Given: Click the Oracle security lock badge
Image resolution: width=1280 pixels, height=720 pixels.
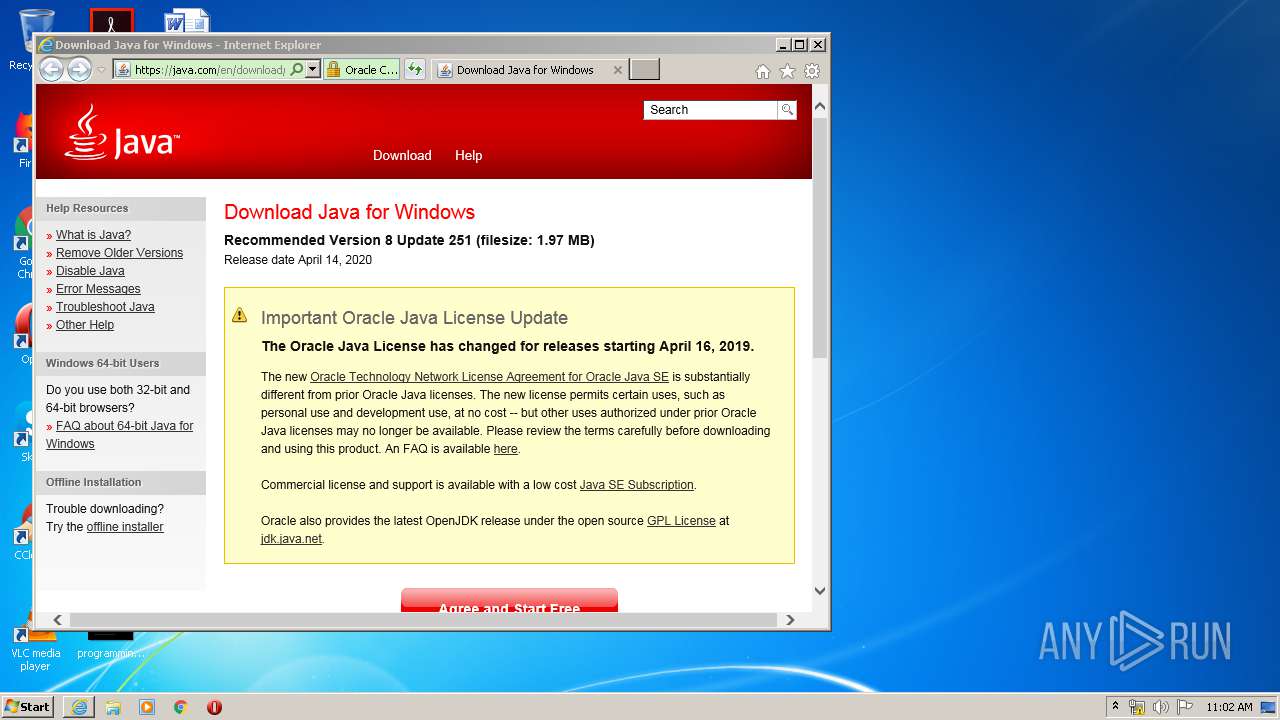Looking at the screenshot, I should [x=362, y=70].
